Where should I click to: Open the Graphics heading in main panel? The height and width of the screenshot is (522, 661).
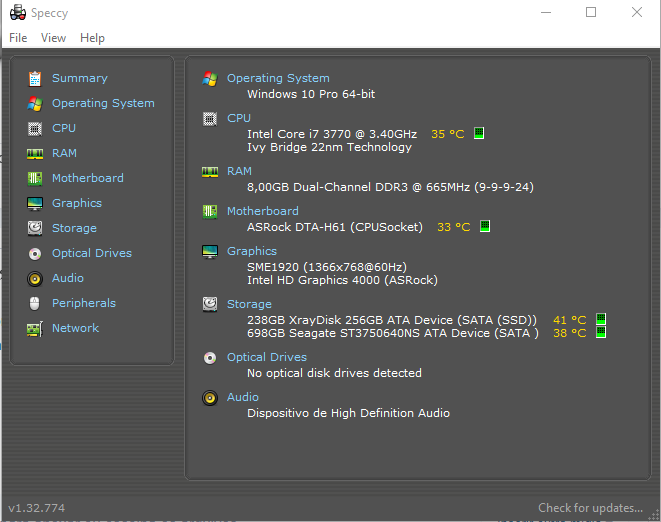point(252,251)
